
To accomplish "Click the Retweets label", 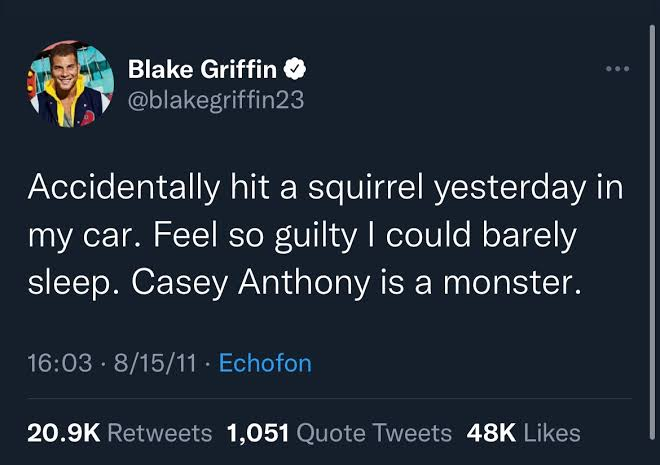I will click(160, 433).
